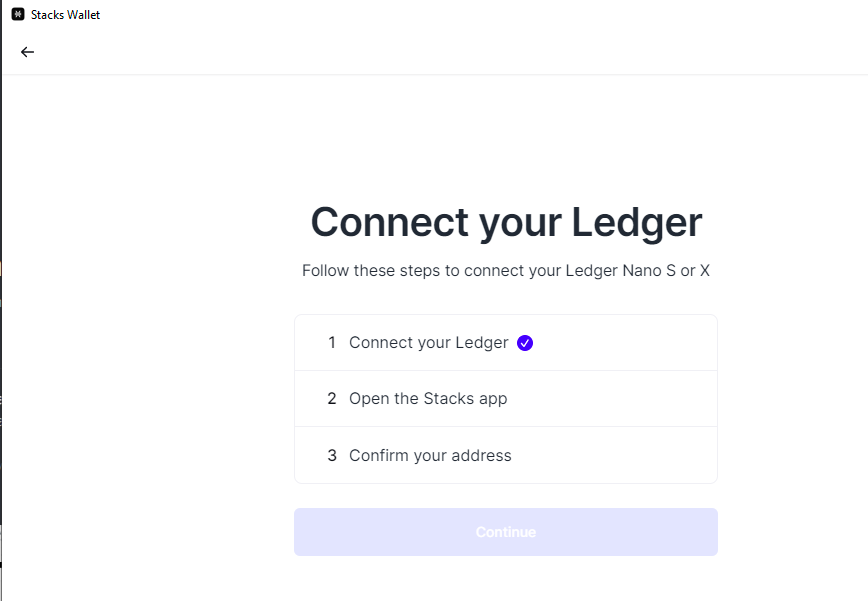Select the 'Open the Stacks app' step row
Image resolution: width=868 pixels, height=601 pixels.
point(505,398)
